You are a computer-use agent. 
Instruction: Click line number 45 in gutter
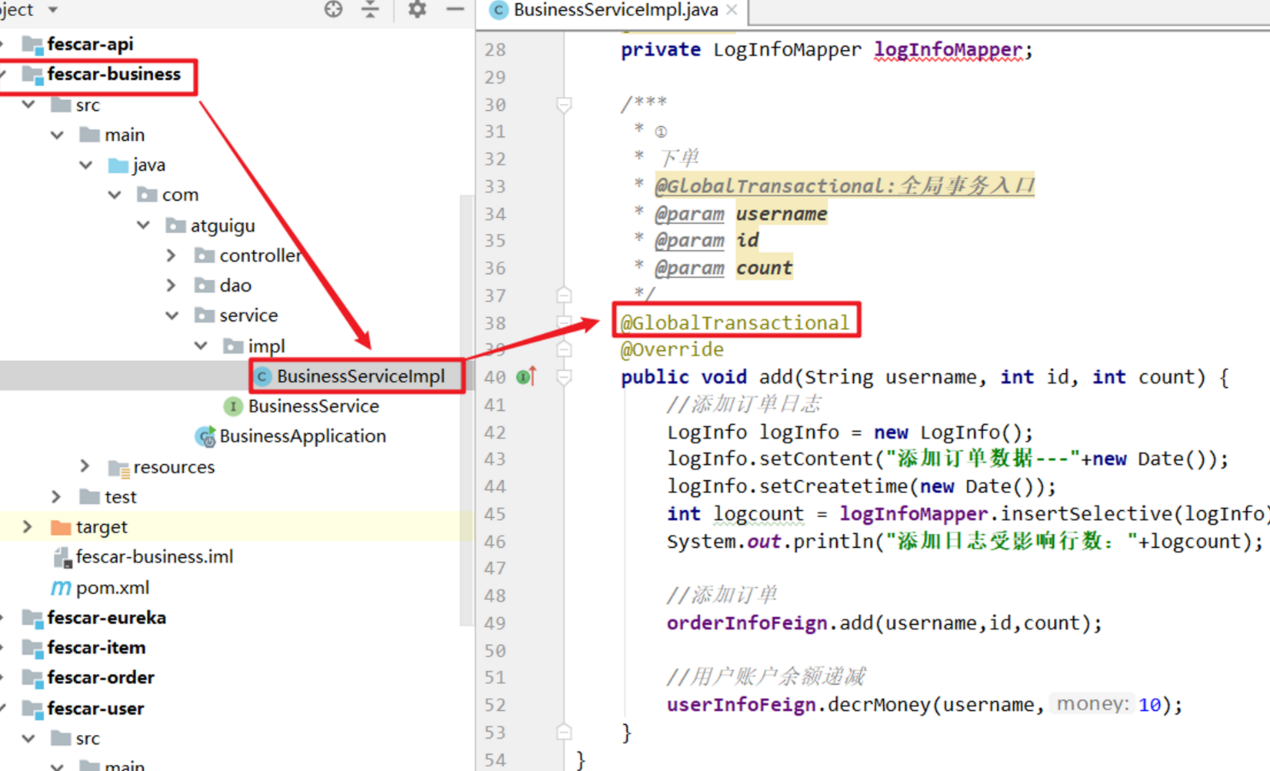coord(495,514)
